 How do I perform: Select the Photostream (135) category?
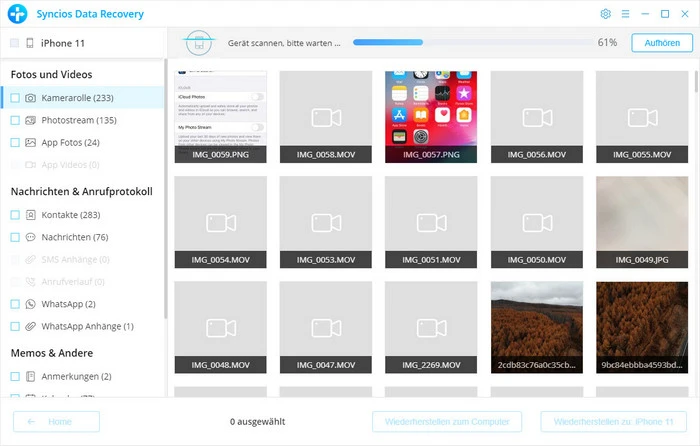click(x=79, y=120)
